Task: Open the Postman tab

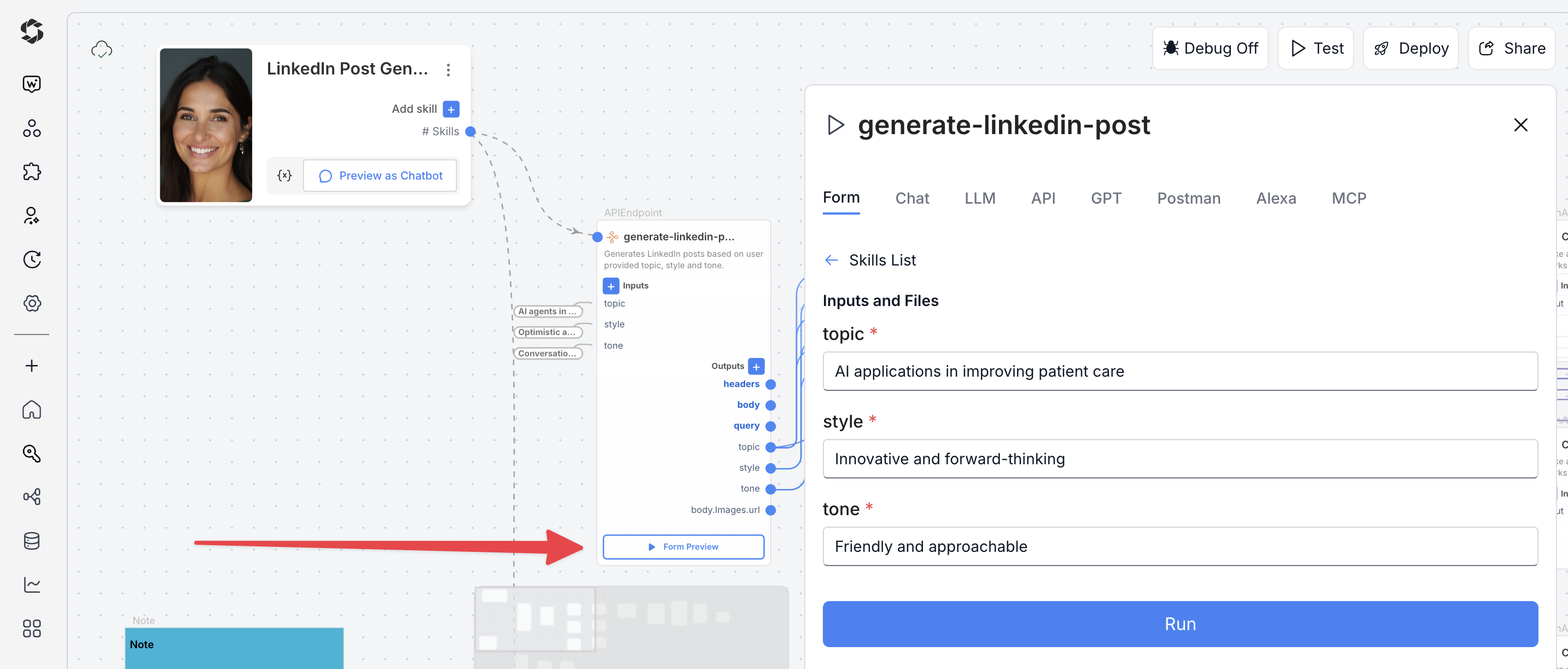Action: click(1188, 198)
